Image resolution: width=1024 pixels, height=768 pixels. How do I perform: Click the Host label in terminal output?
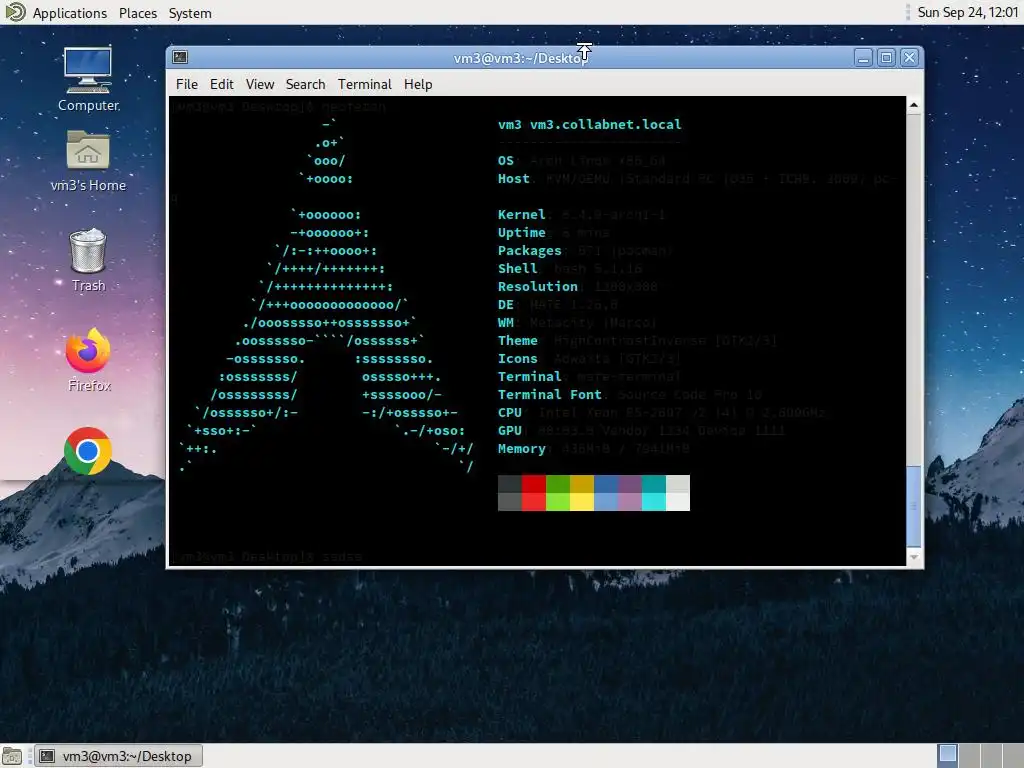(513, 178)
